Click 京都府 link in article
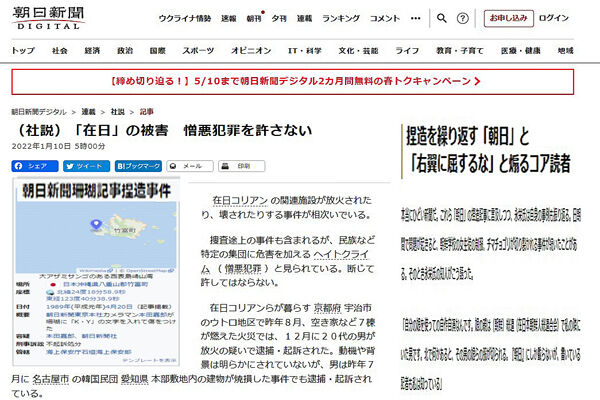This screenshot has height=400, width=600. [x=327, y=308]
